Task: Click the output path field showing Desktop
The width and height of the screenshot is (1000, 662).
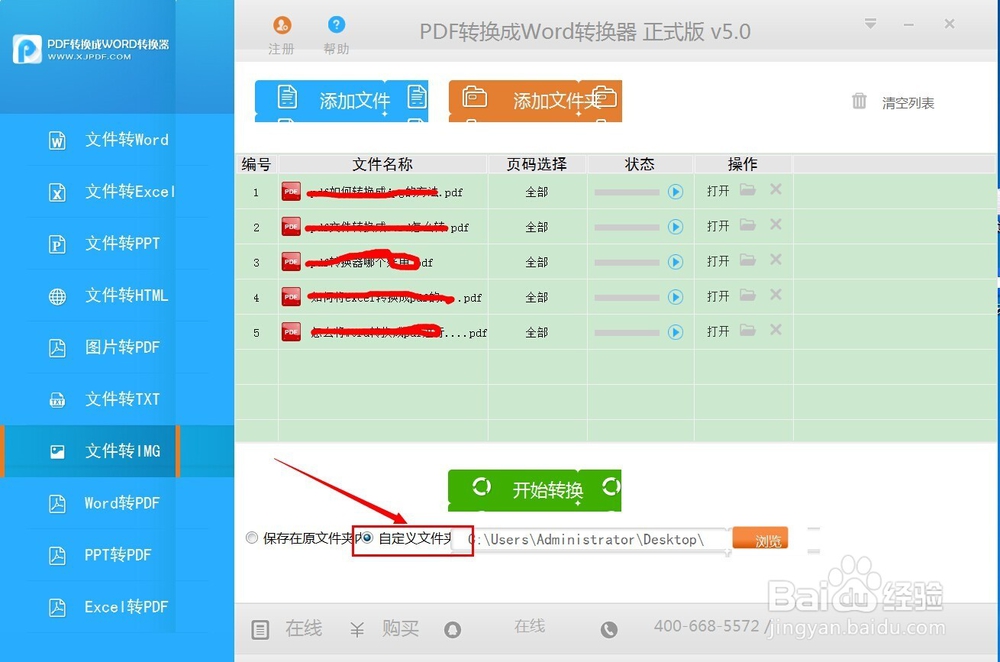Action: (x=590, y=540)
